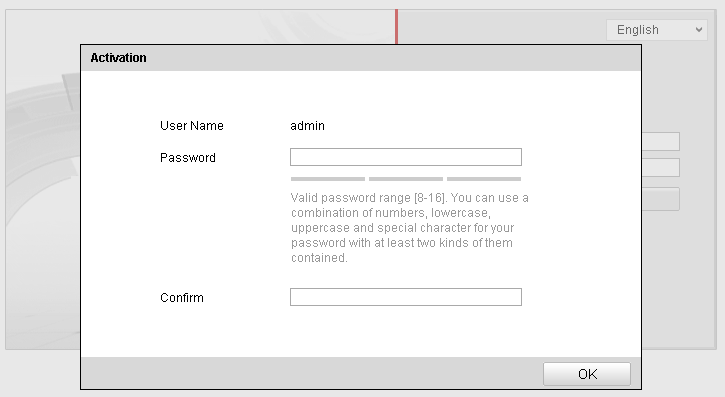The width and height of the screenshot is (725, 397).
Task: Click the Activation dialog title bar
Action: [361, 58]
